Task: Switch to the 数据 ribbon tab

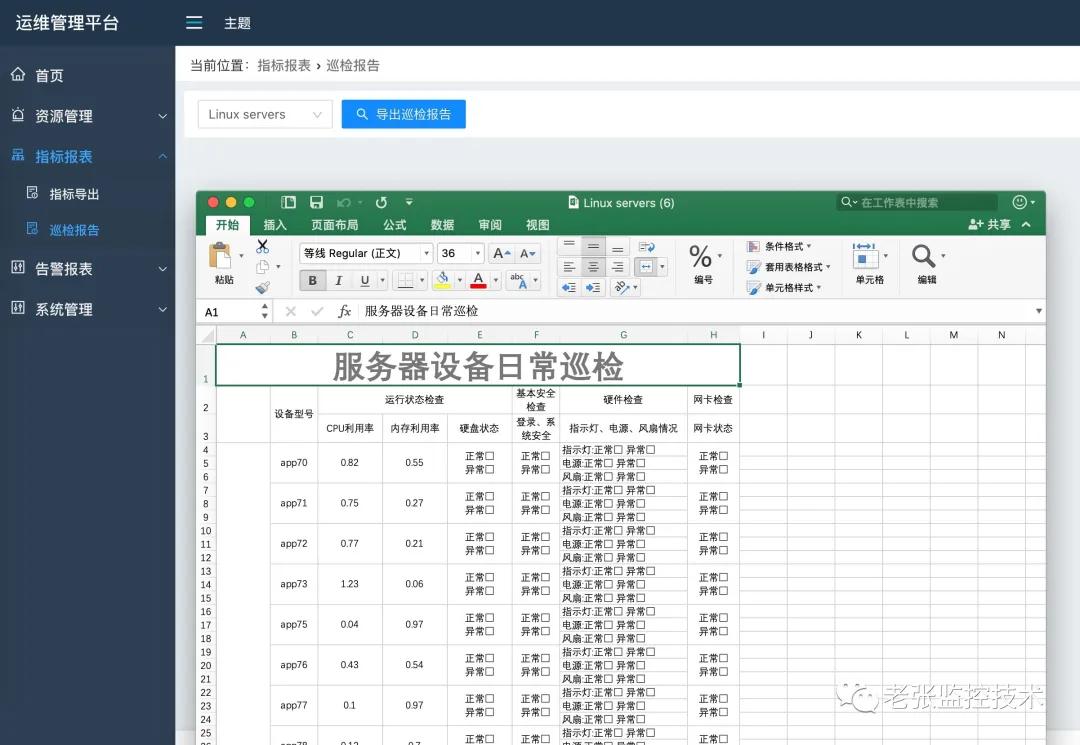Action: click(442, 225)
